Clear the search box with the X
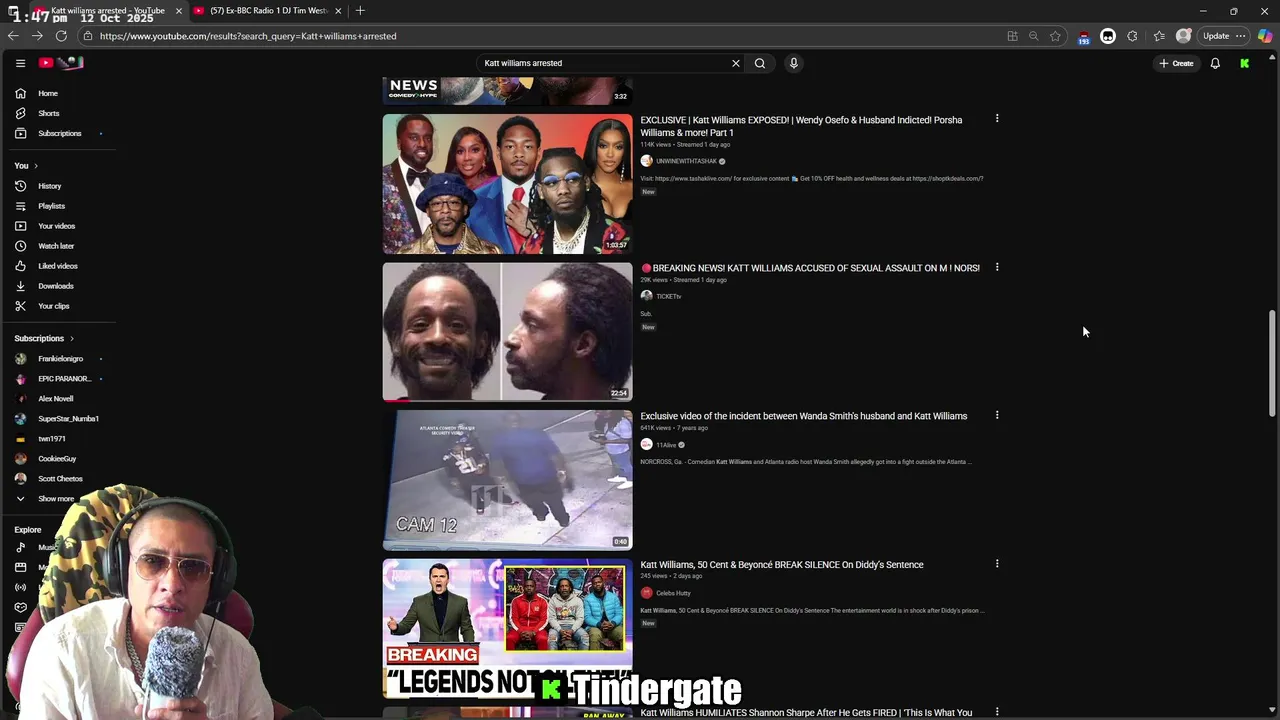The height and width of the screenshot is (720, 1280). [736, 63]
